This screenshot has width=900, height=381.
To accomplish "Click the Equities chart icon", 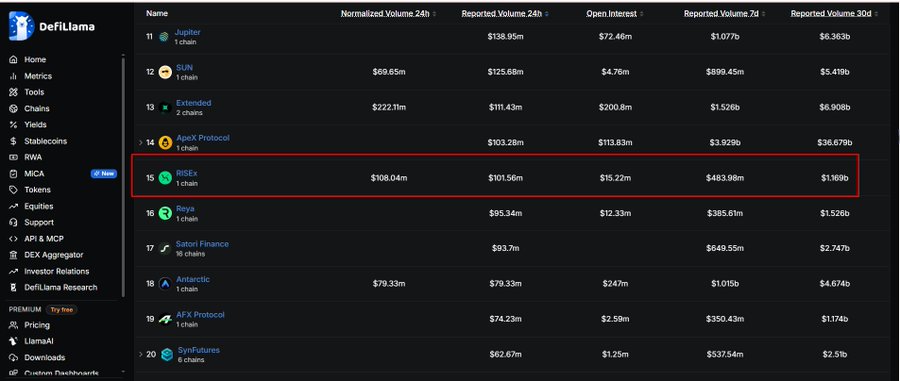I will [14, 206].
